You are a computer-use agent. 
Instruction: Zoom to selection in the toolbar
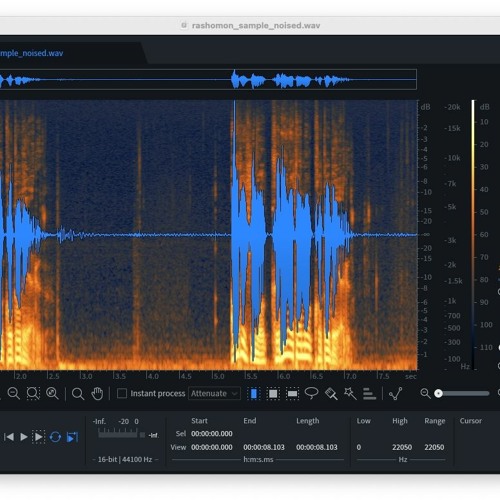[x=33, y=394]
